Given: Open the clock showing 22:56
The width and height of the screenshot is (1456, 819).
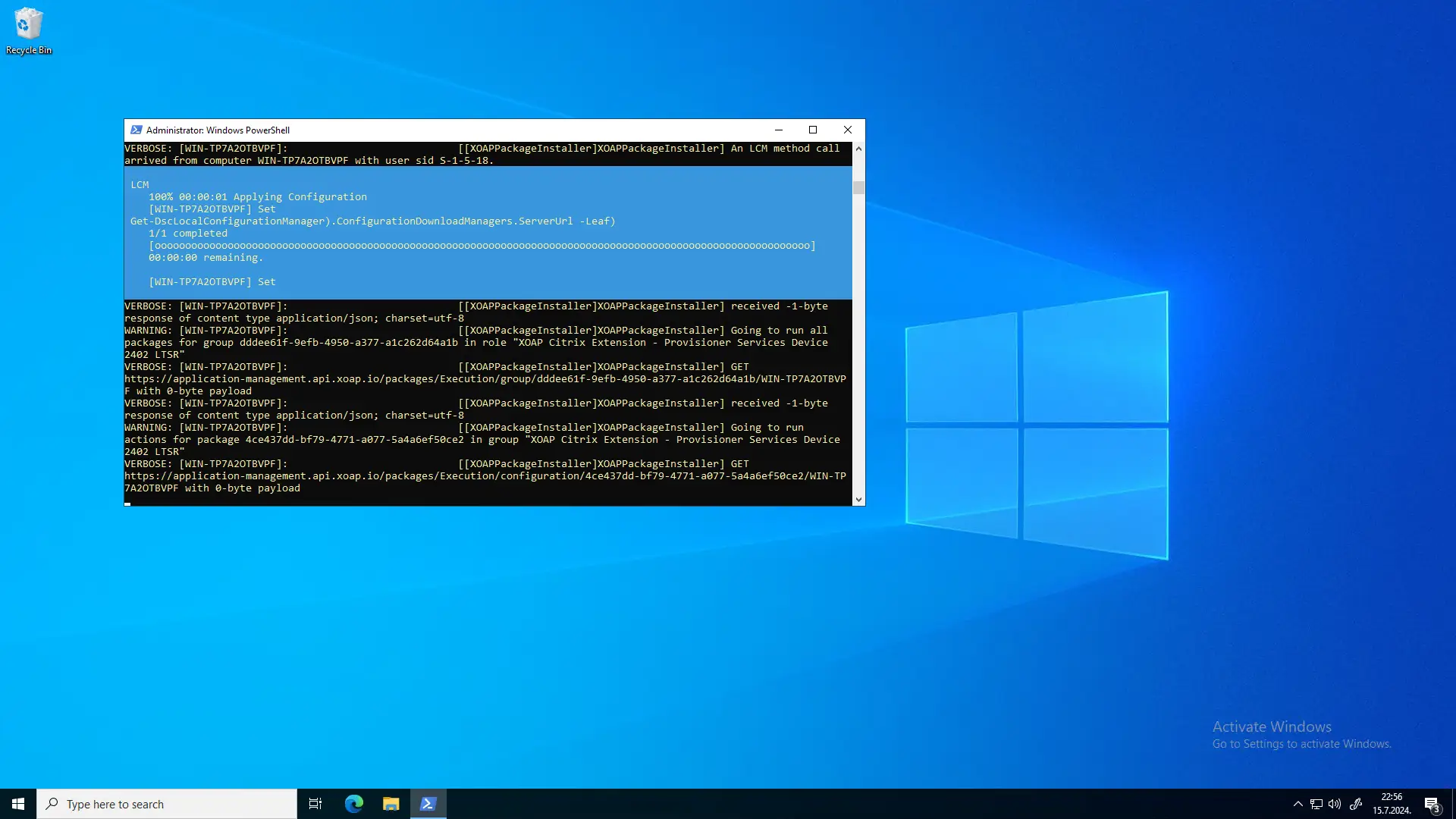Looking at the screenshot, I should tap(1392, 804).
